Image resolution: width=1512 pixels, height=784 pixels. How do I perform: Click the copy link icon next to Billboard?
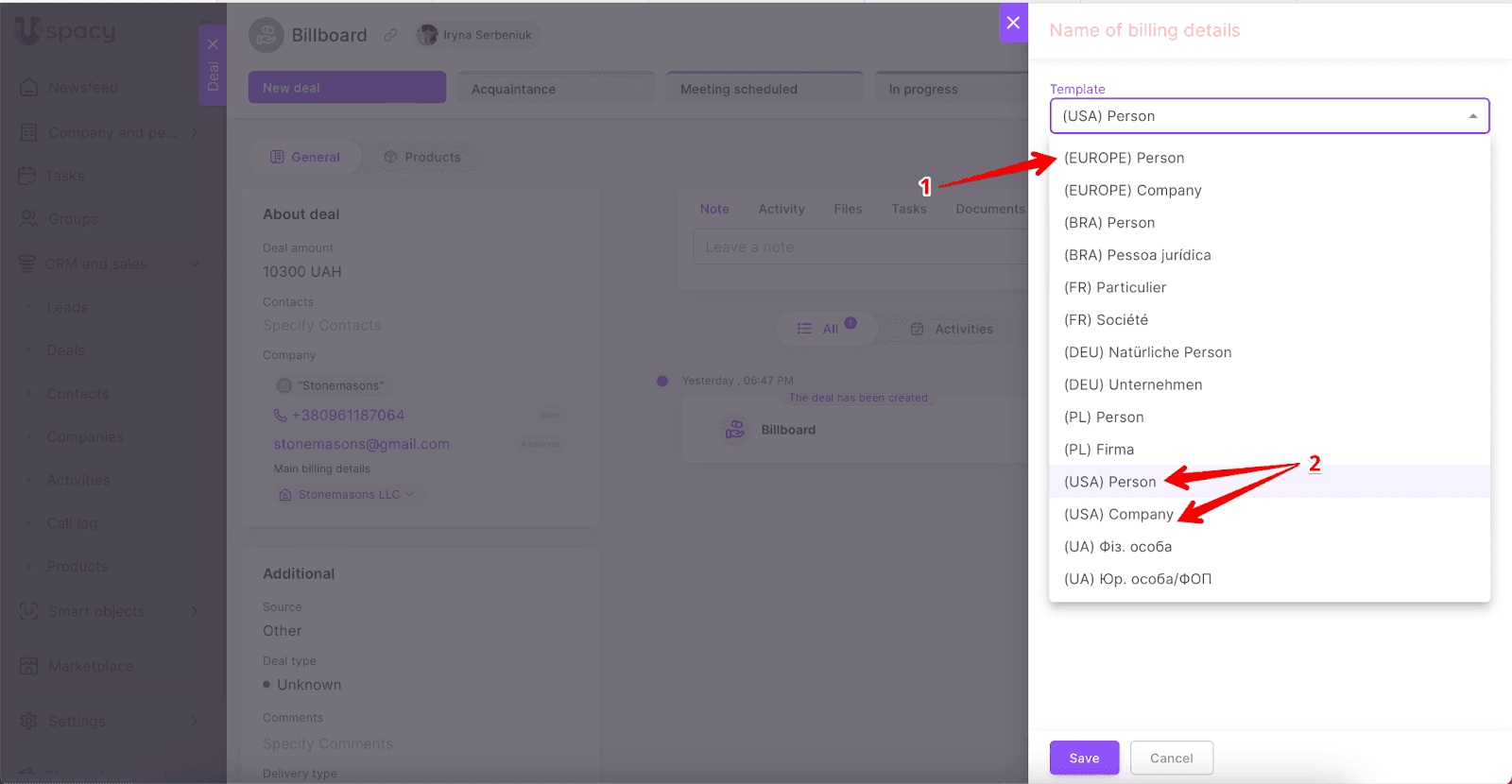[x=390, y=35]
